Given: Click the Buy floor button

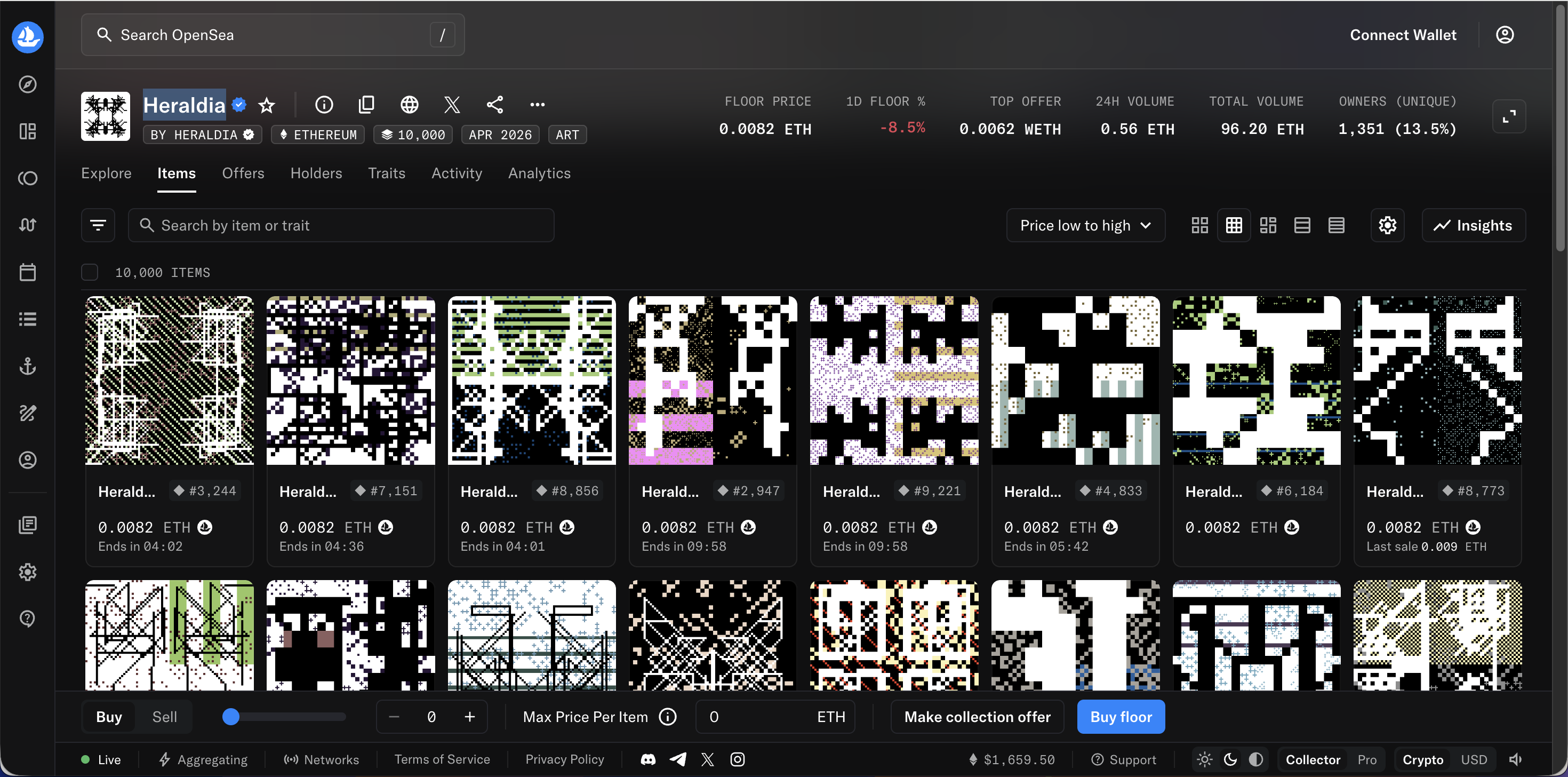Looking at the screenshot, I should point(1121,717).
